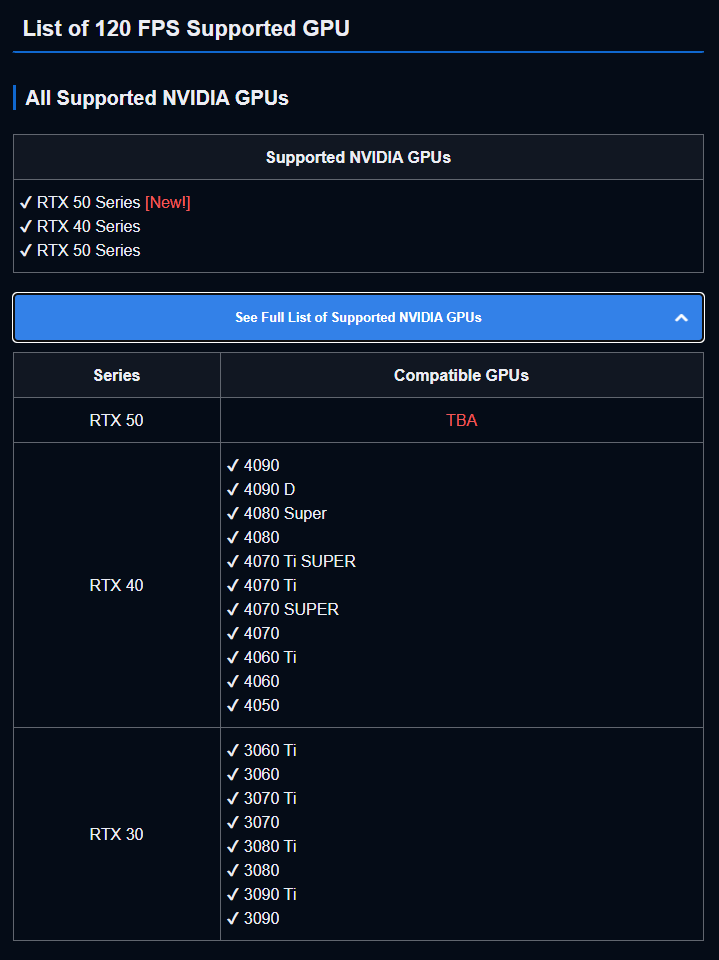Click the checkmark icon beside 4090 D

coord(233,489)
